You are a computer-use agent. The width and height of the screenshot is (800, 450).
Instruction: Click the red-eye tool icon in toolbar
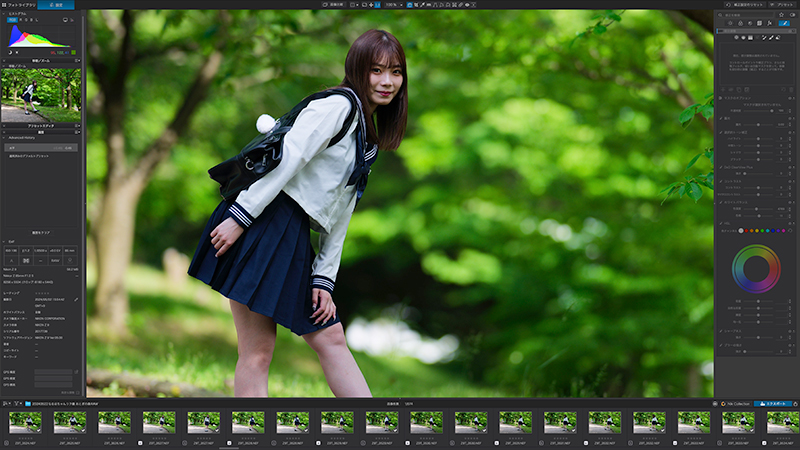[x=467, y=5]
